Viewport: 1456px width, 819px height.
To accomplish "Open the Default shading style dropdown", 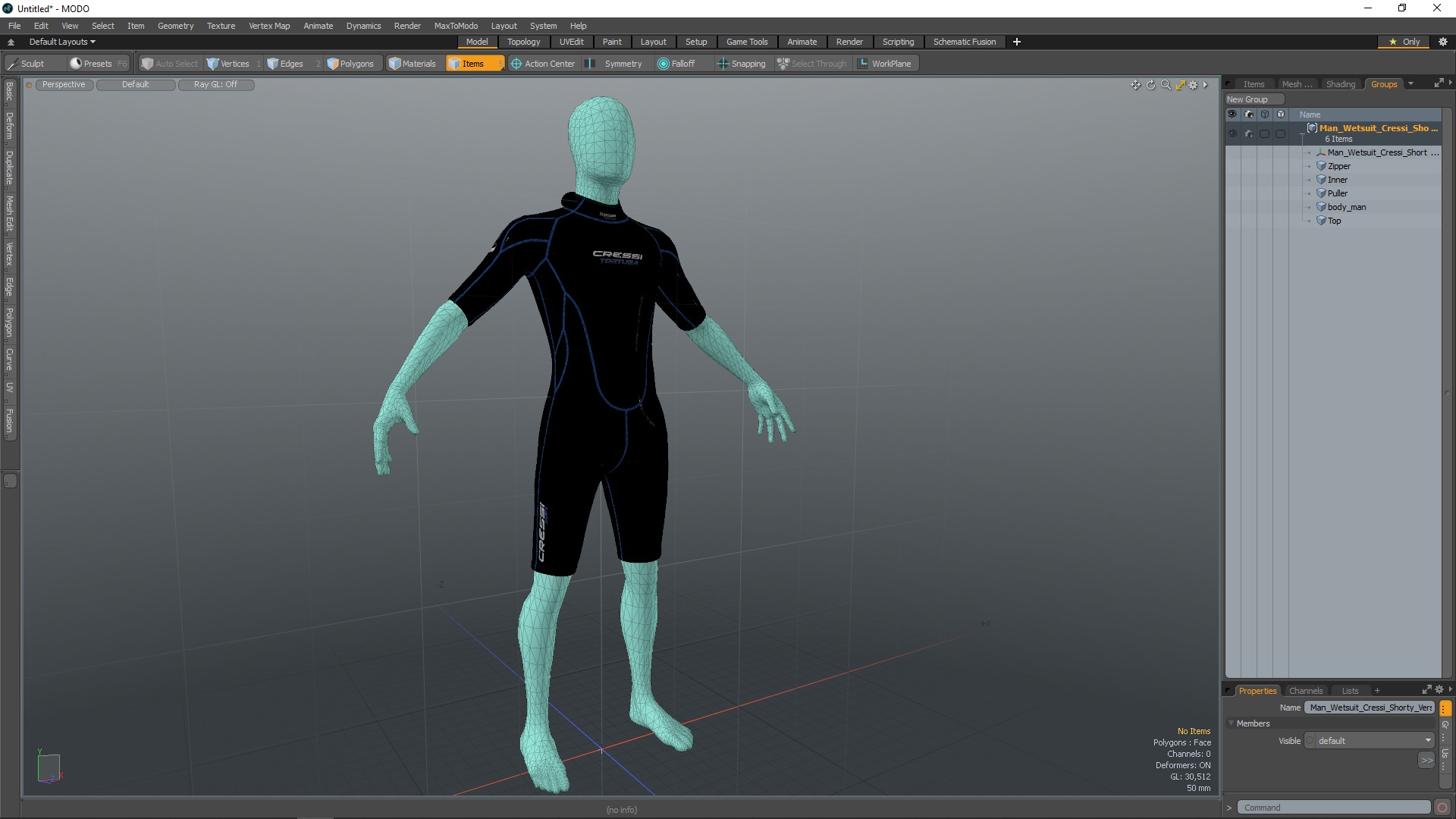I will click(x=136, y=85).
